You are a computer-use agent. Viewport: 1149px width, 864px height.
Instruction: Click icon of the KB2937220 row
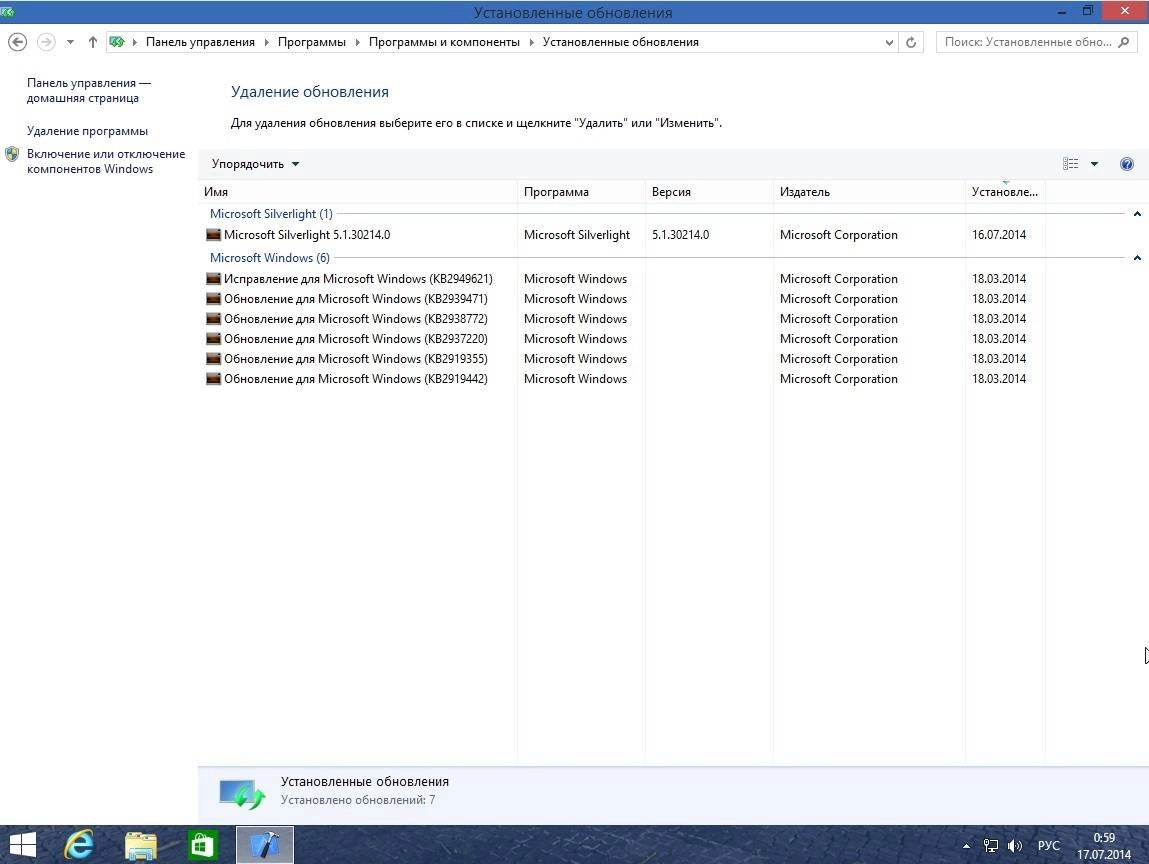click(213, 339)
